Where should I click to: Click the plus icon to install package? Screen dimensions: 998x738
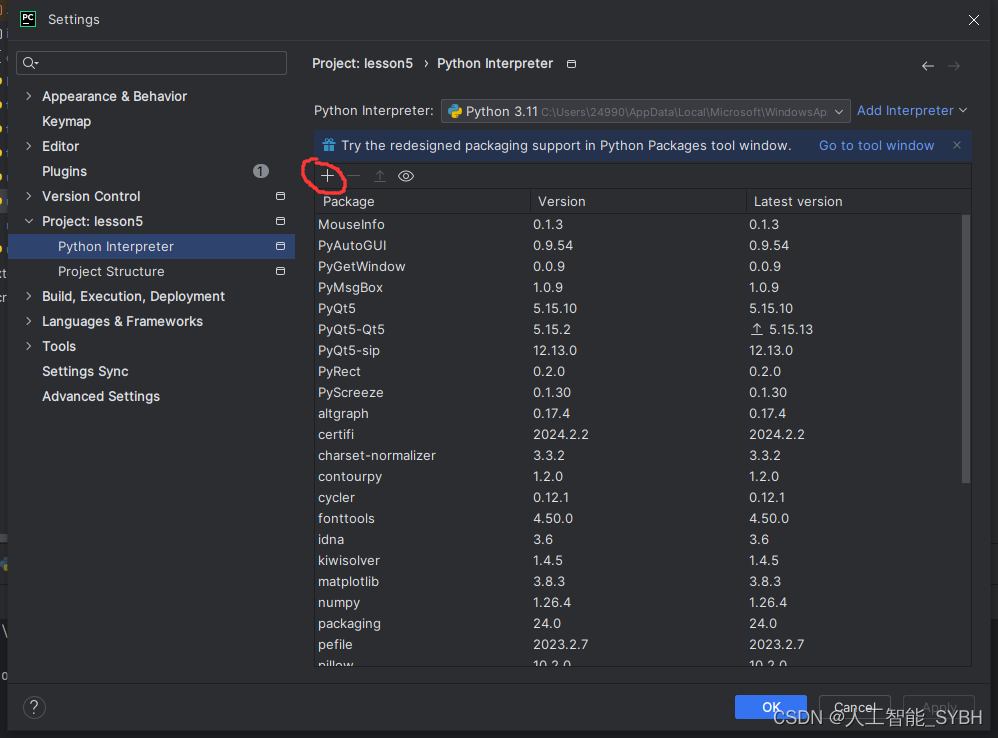(327, 176)
